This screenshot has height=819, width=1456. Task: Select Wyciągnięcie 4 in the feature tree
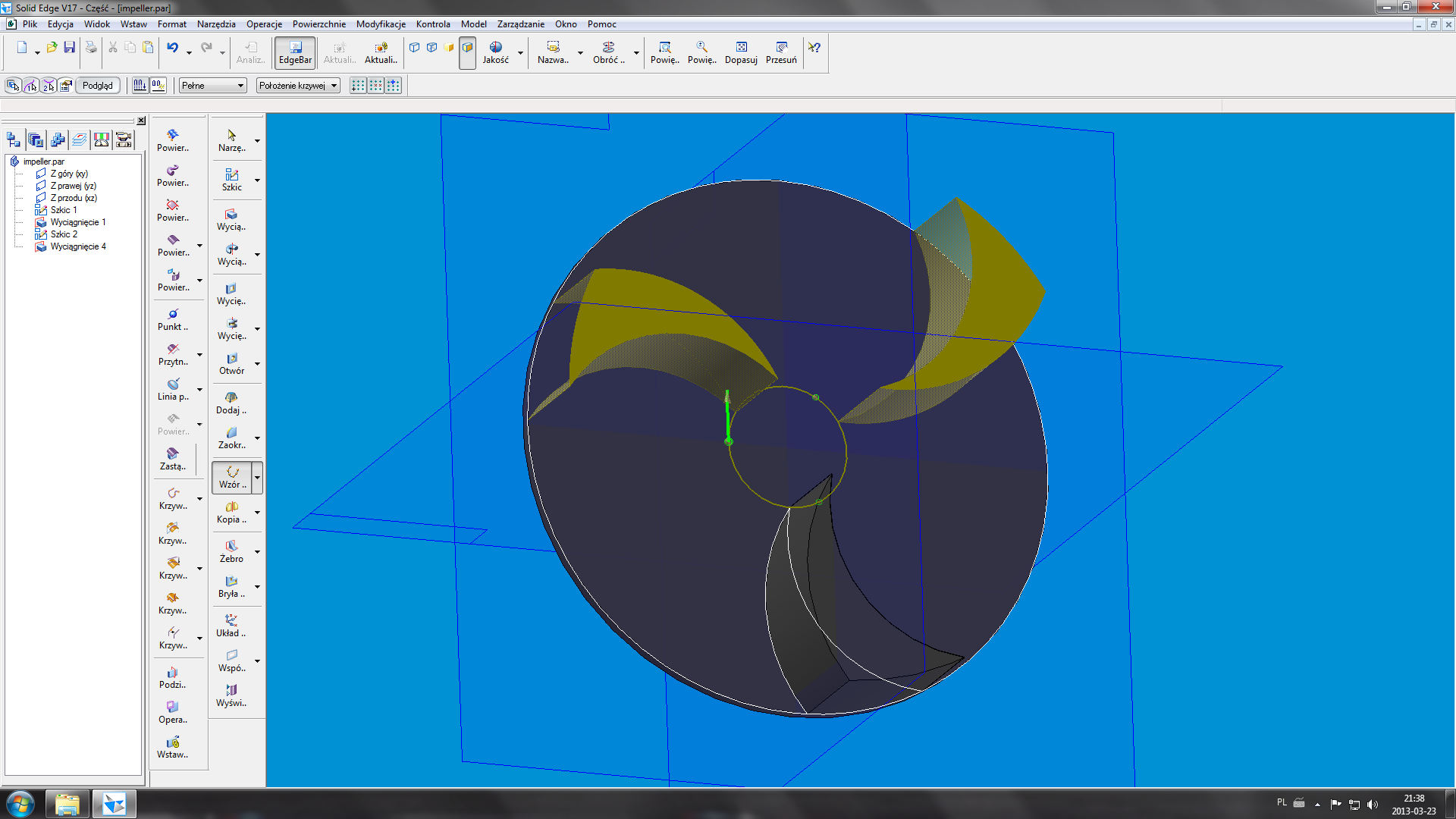point(78,246)
